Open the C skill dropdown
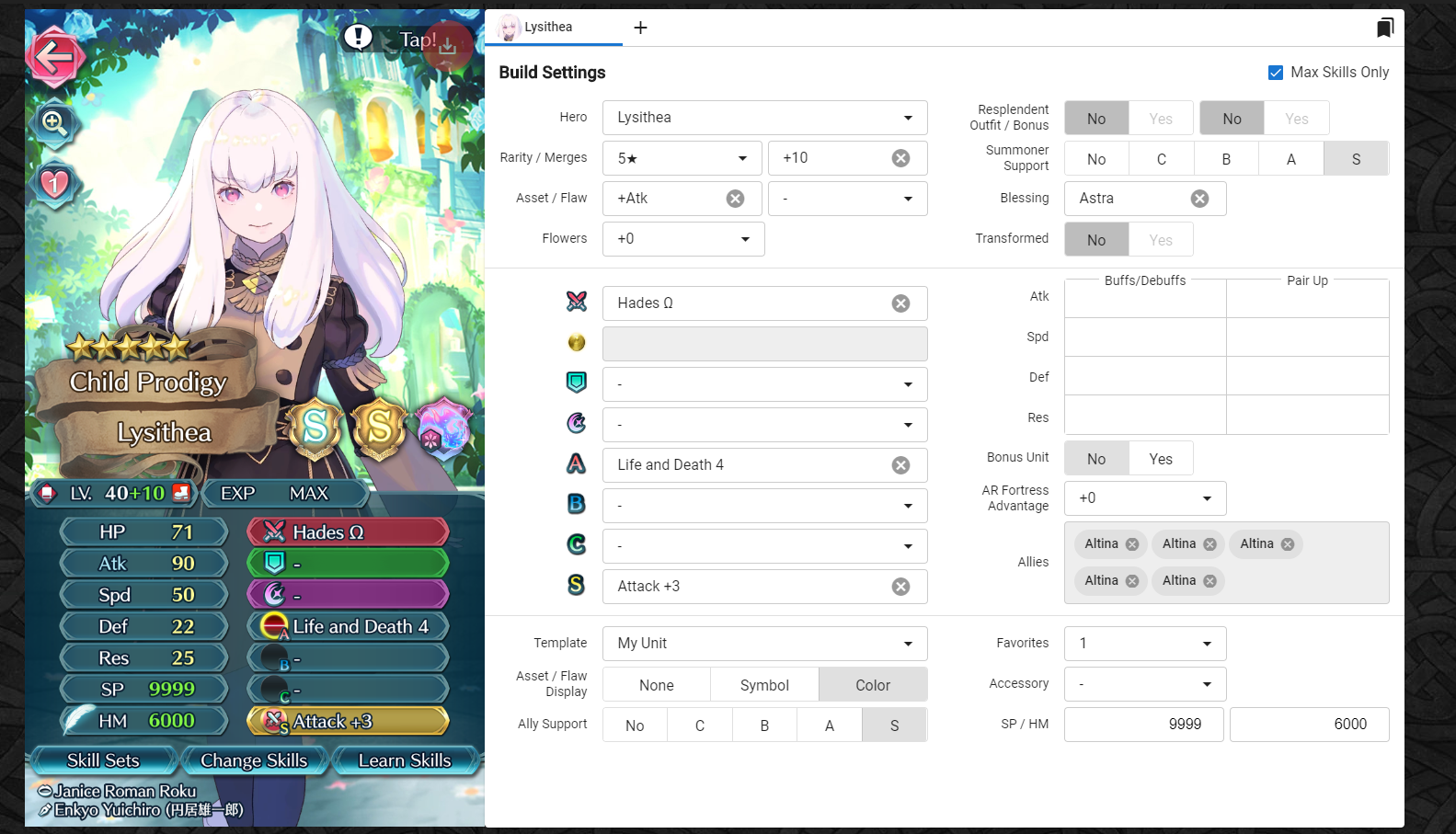The height and width of the screenshot is (834, 1456). (x=765, y=546)
